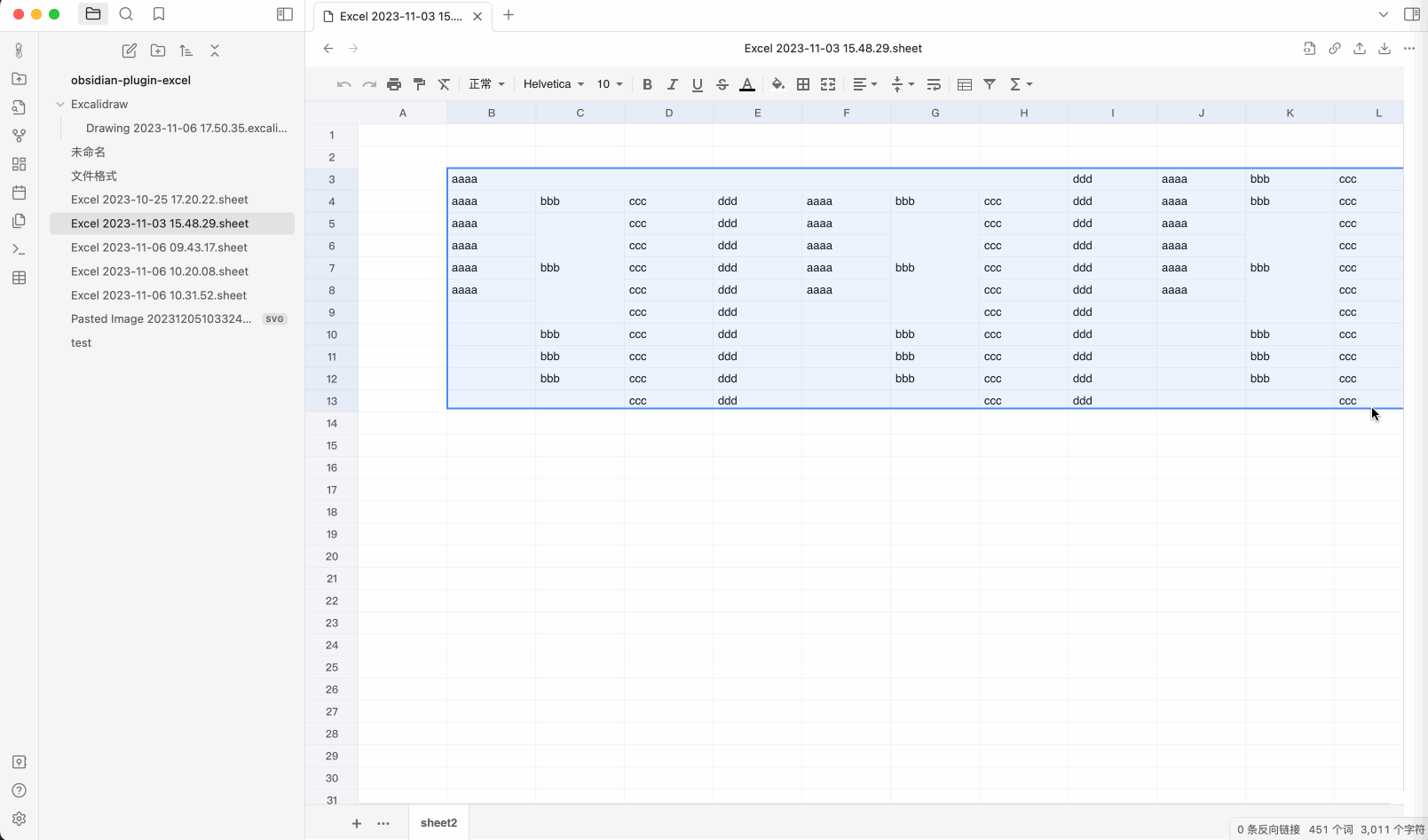Image resolution: width=1428 pixels, height=840 pixels.
Task: Open sheet list dots next to sheet2
Action: [x=383, y=823]
